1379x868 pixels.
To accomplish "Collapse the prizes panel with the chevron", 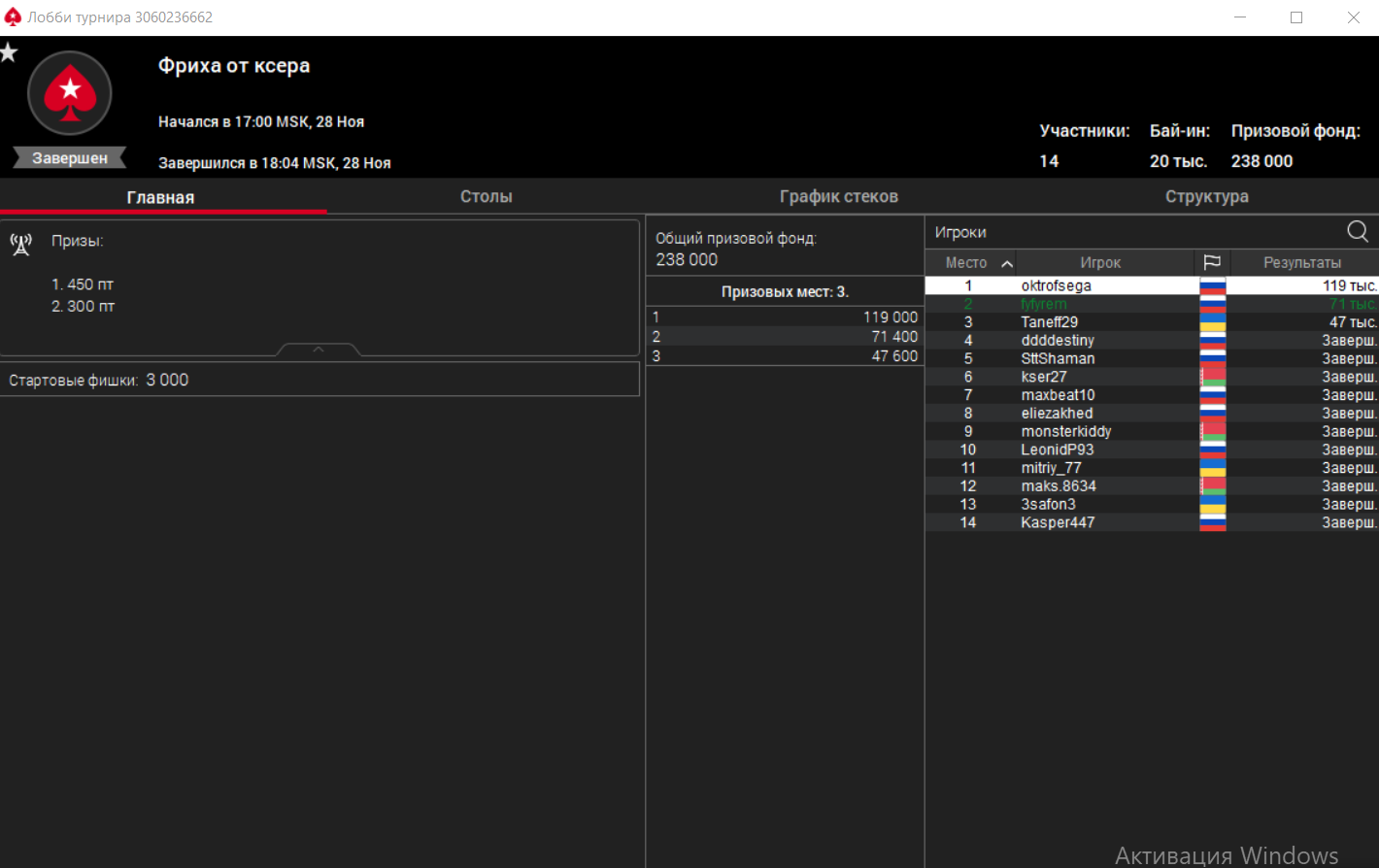I will tap(319, 350).
